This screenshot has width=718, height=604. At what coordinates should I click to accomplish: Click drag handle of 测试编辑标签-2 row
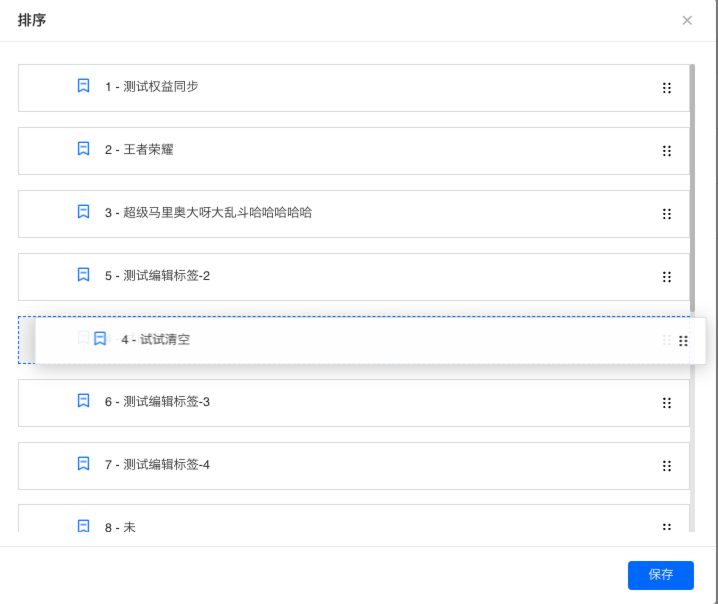coord(667,277)
